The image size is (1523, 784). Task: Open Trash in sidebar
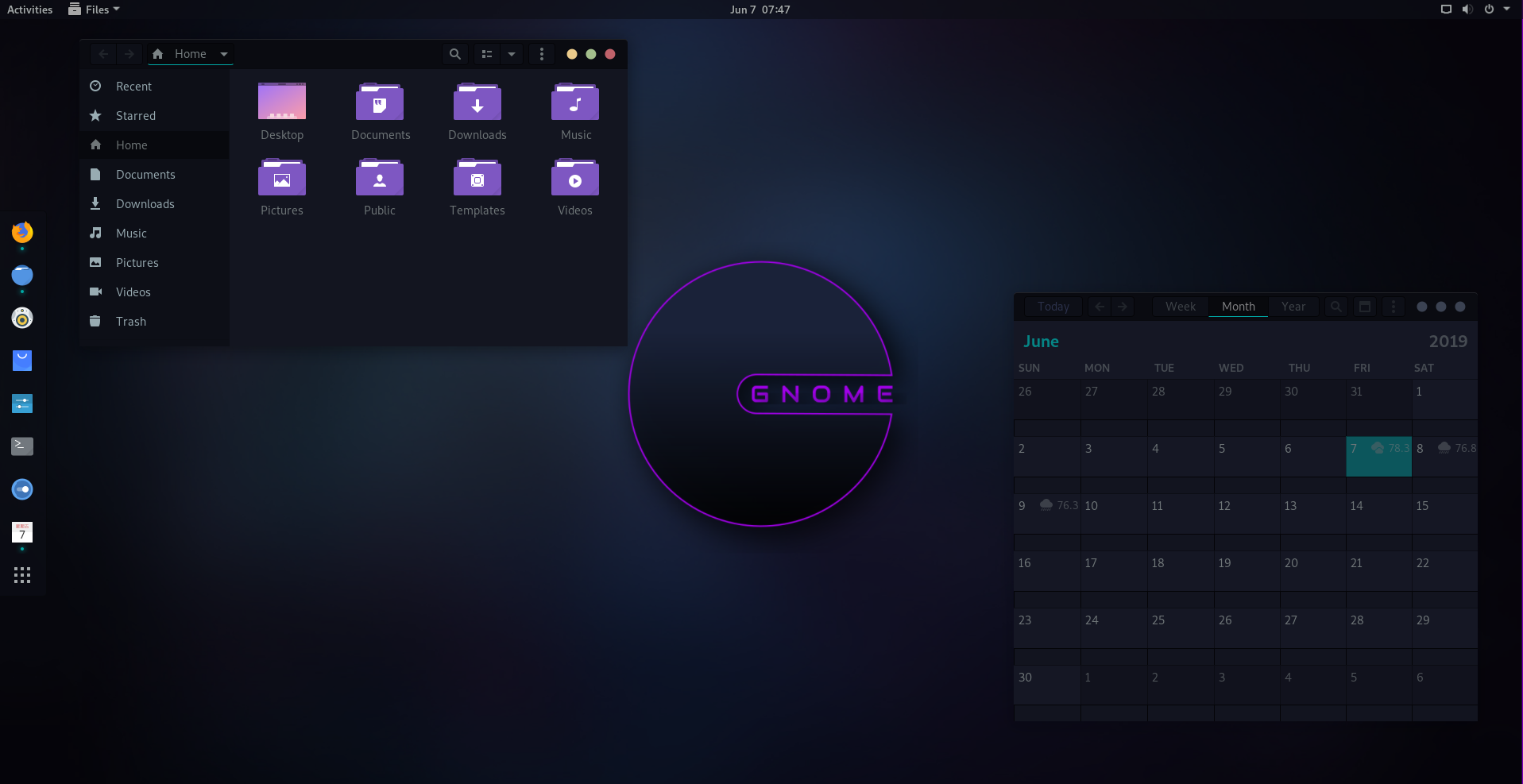click(x=154, y=321)
